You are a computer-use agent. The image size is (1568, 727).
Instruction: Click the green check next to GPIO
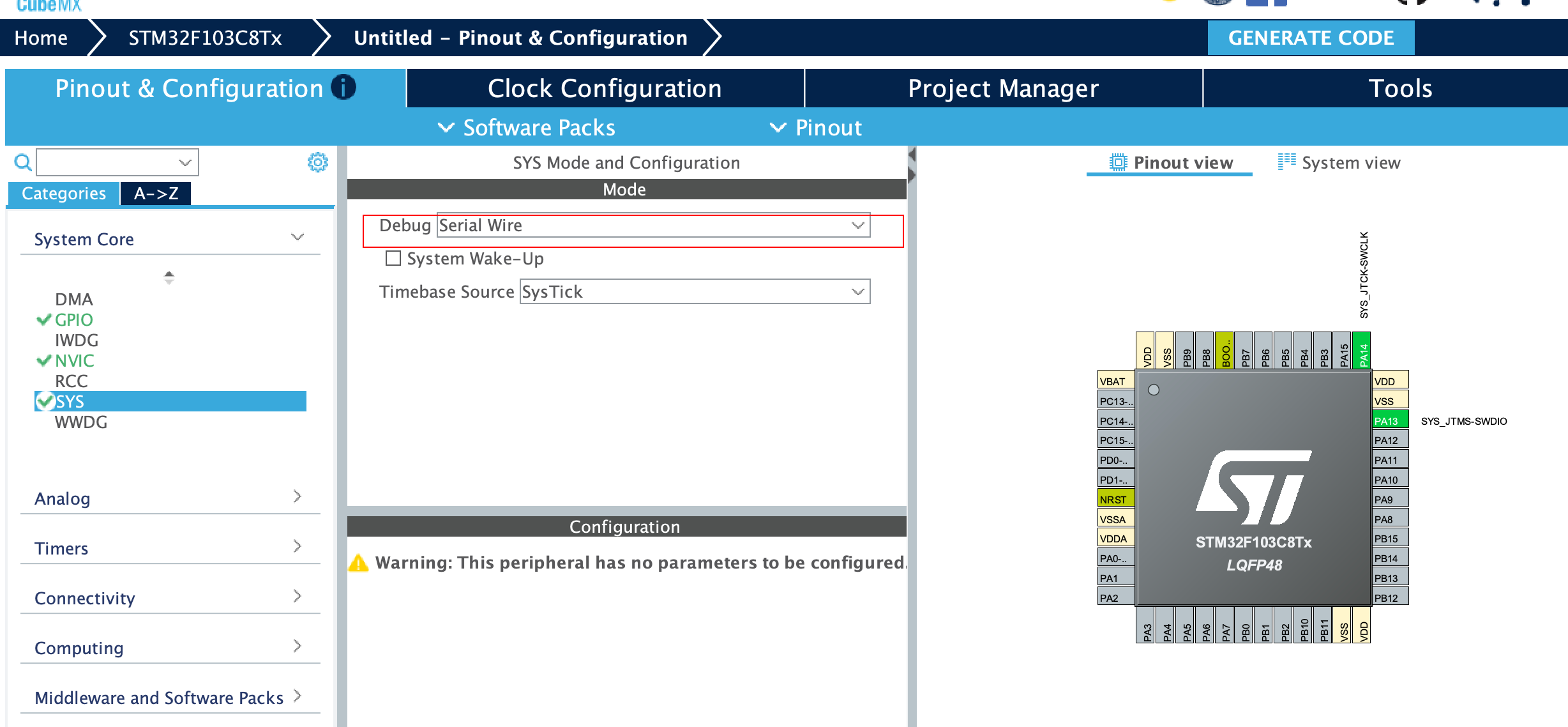coord(43,319)
